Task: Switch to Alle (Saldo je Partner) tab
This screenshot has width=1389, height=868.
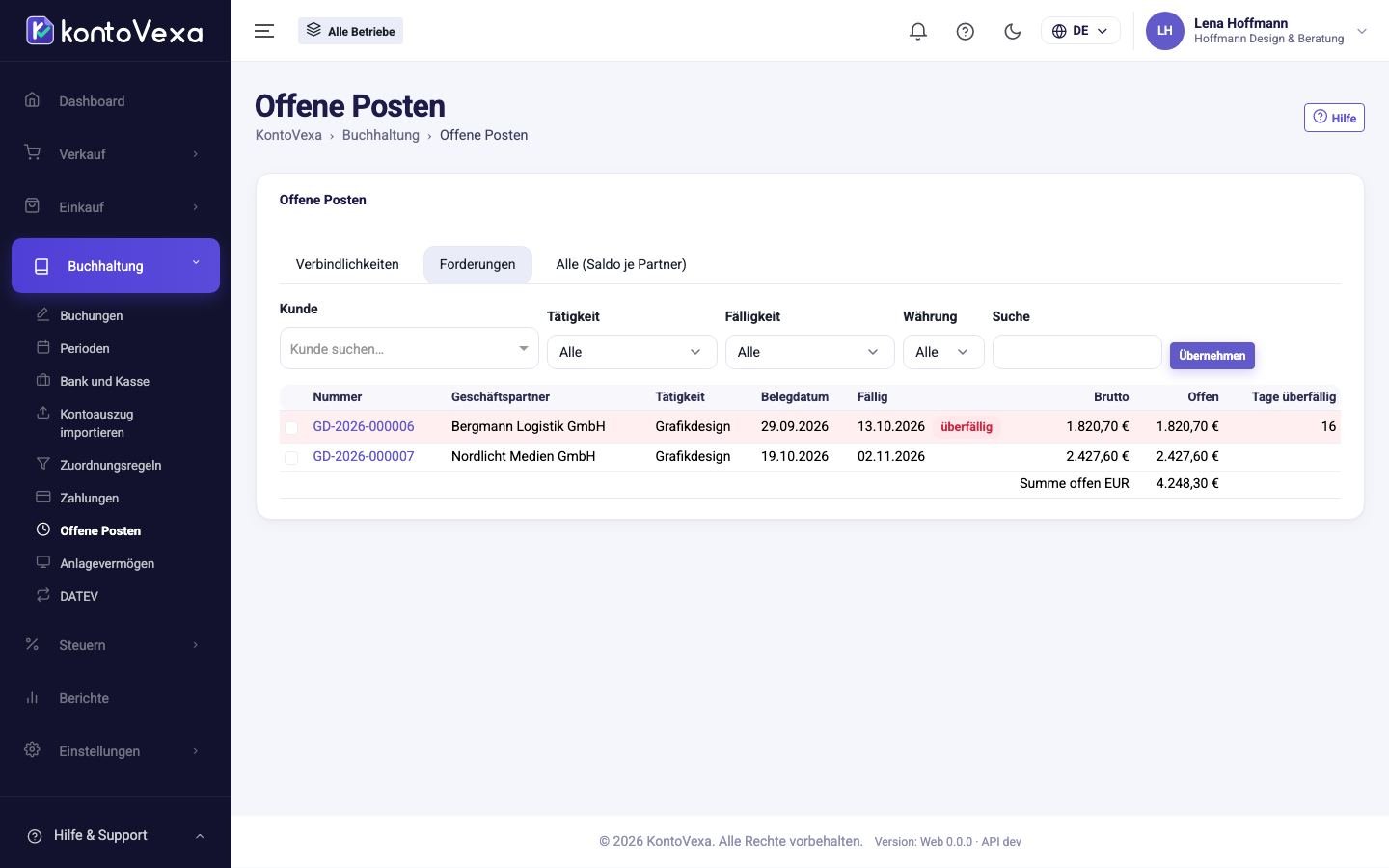Action: pos(621,264)
